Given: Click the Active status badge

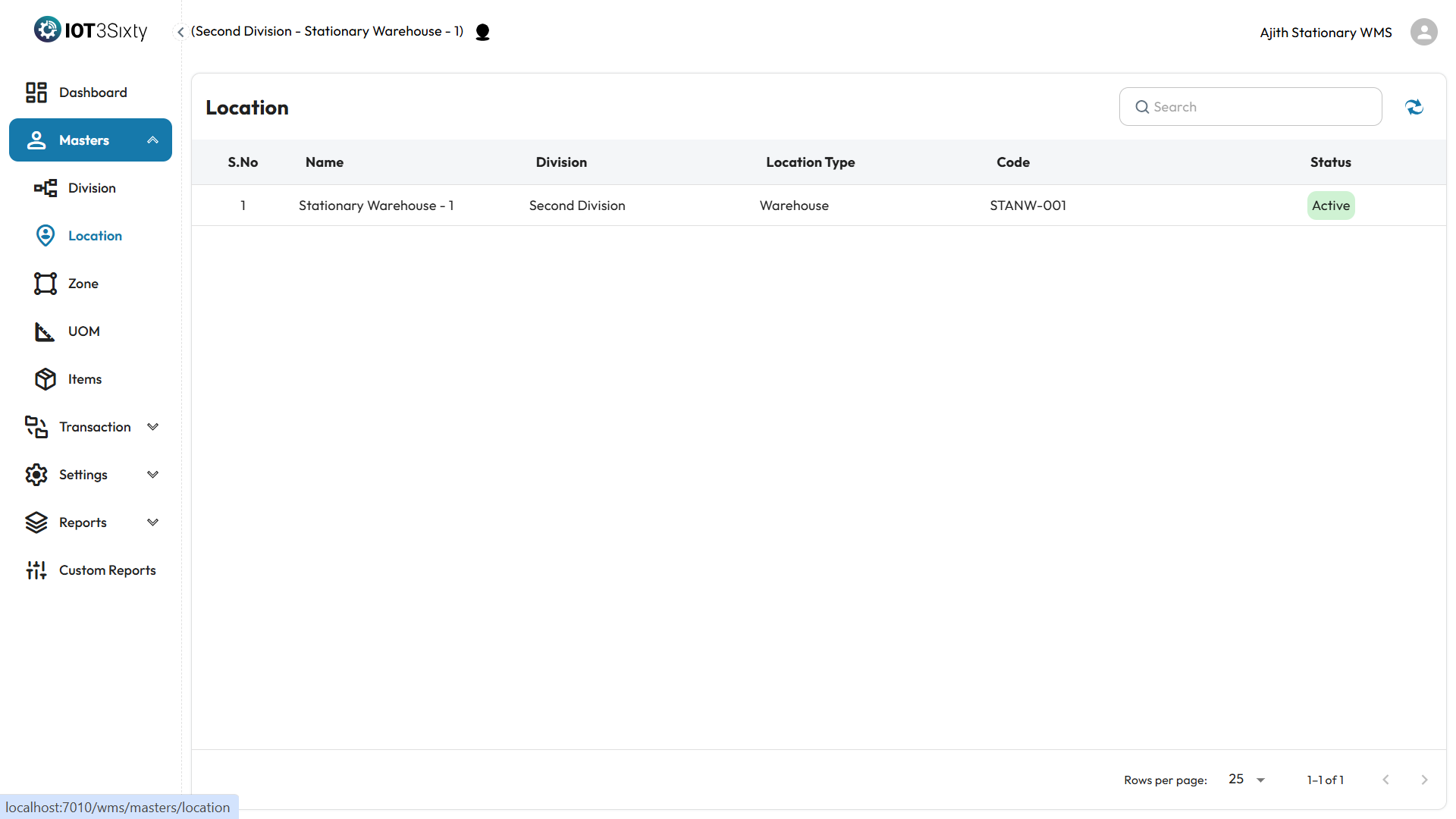Looking at the screenshot, I should coord(1330,206).
